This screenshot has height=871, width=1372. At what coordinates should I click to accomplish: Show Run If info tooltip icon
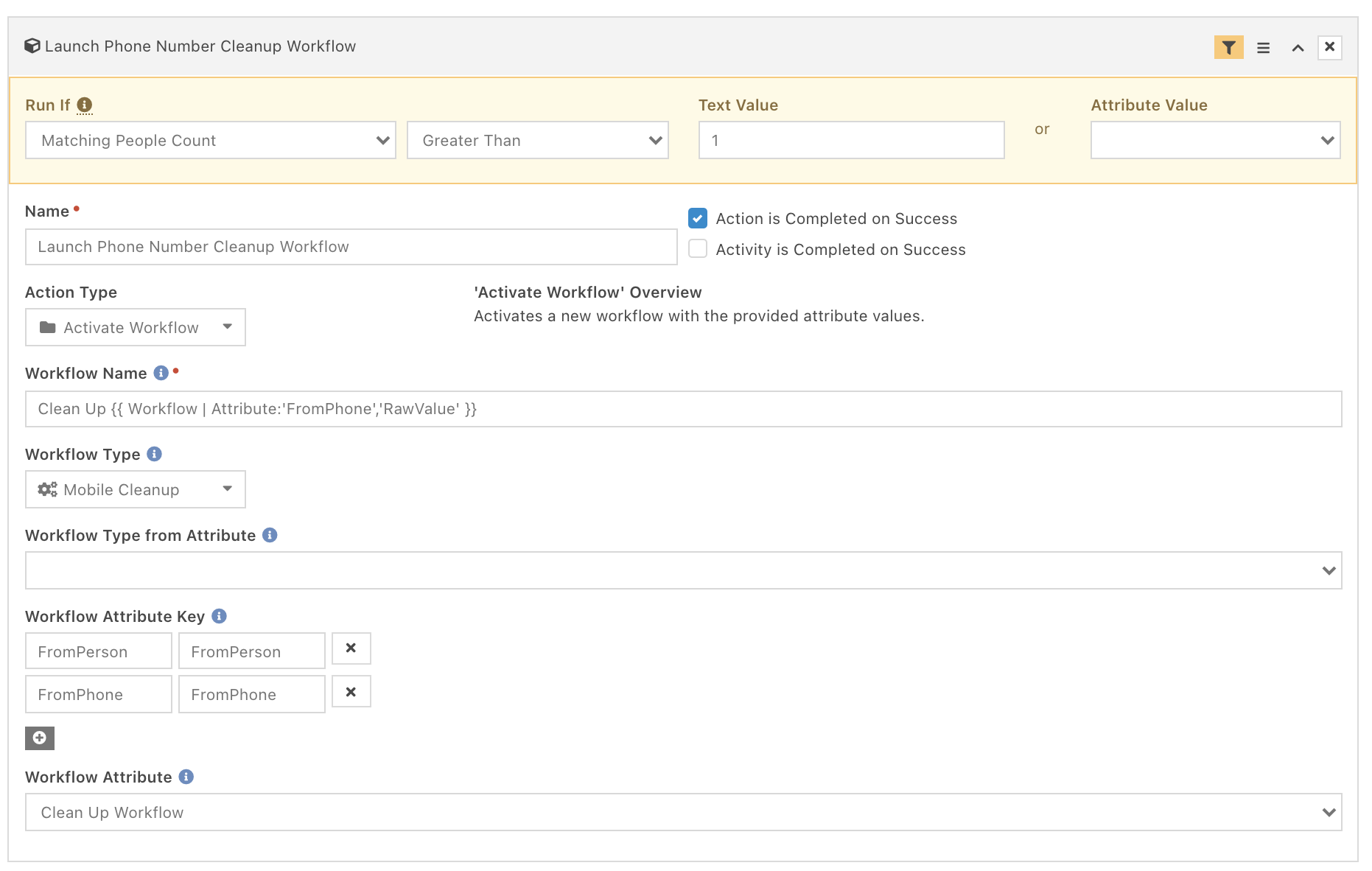(85, 105)
